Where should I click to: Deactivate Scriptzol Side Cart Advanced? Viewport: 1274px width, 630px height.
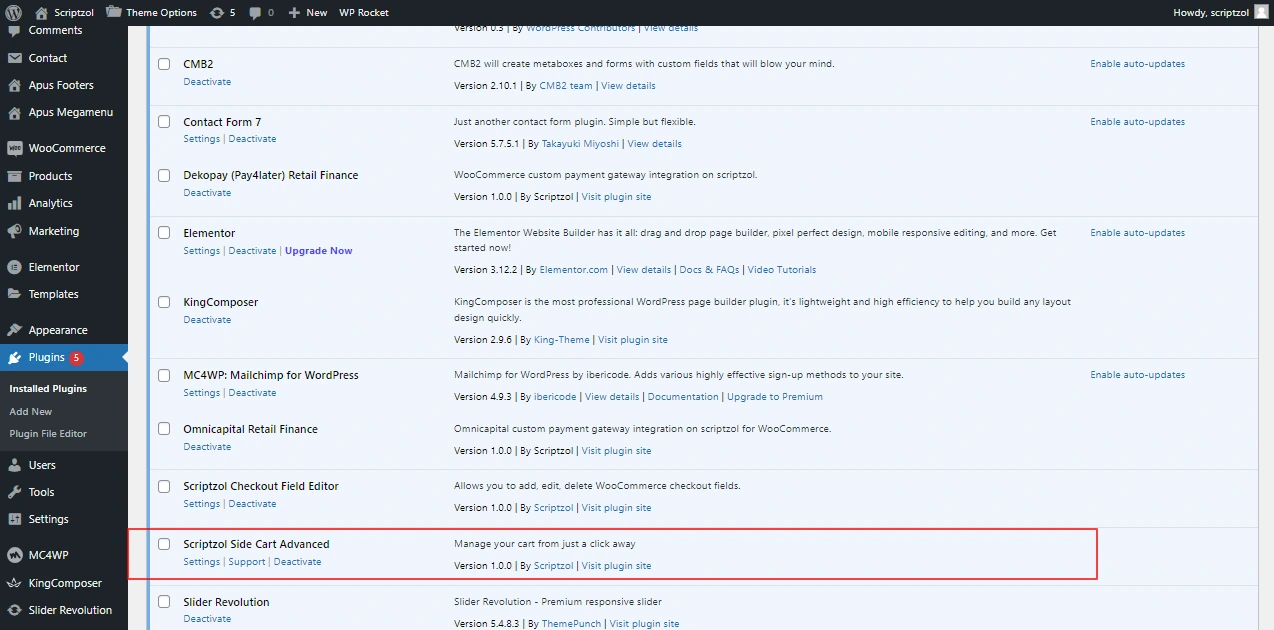(x=298, y=562)
